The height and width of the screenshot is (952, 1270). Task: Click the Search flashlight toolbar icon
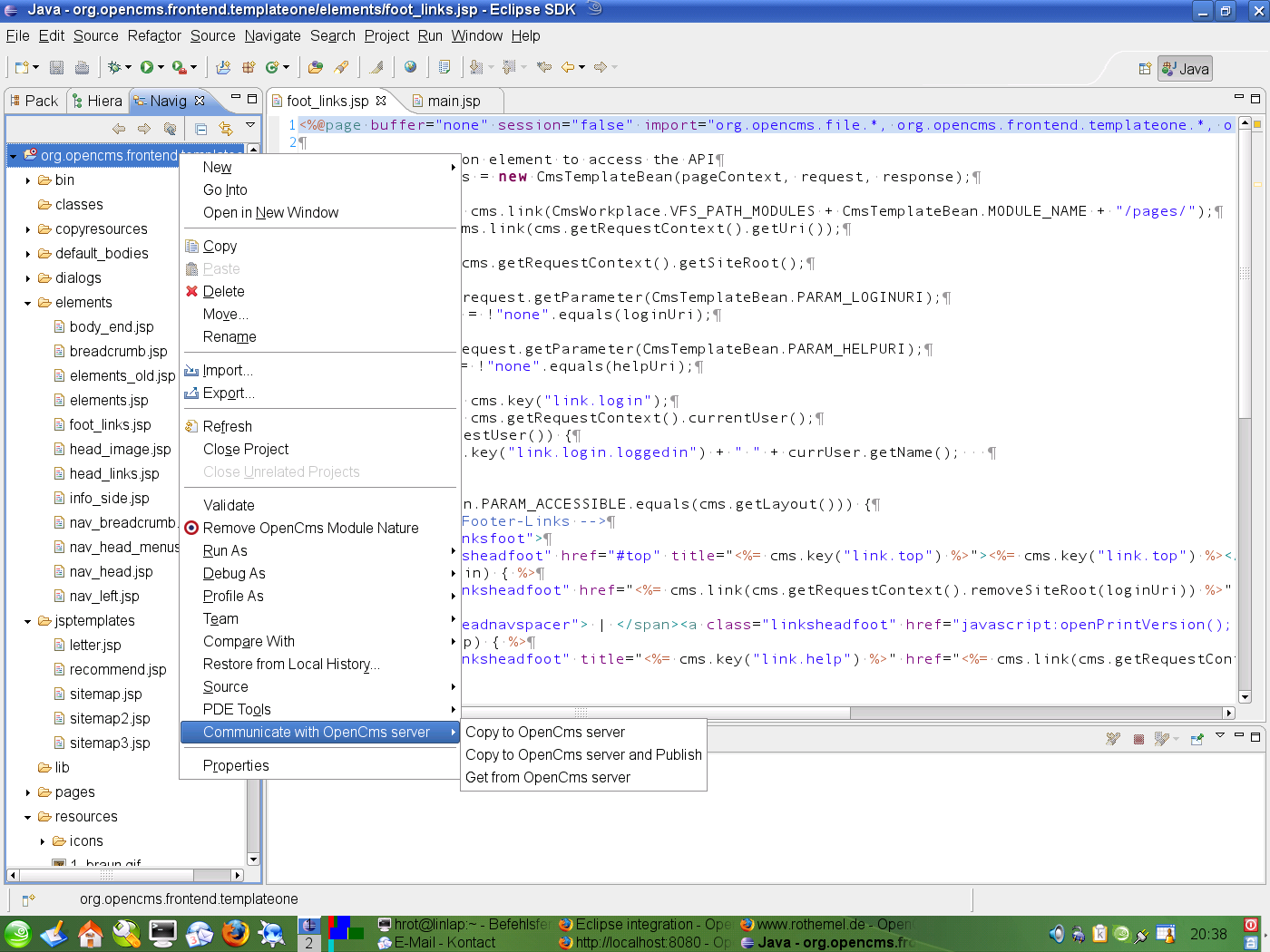[341, 67]
